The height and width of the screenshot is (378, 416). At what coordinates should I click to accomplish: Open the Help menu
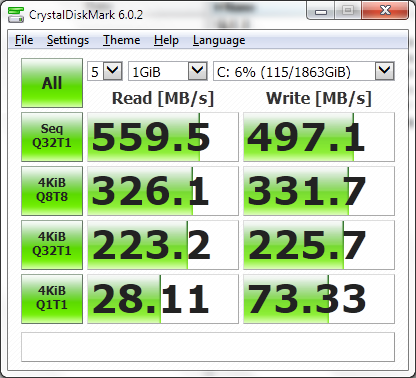pyautogui.click(x=166, y=40)
